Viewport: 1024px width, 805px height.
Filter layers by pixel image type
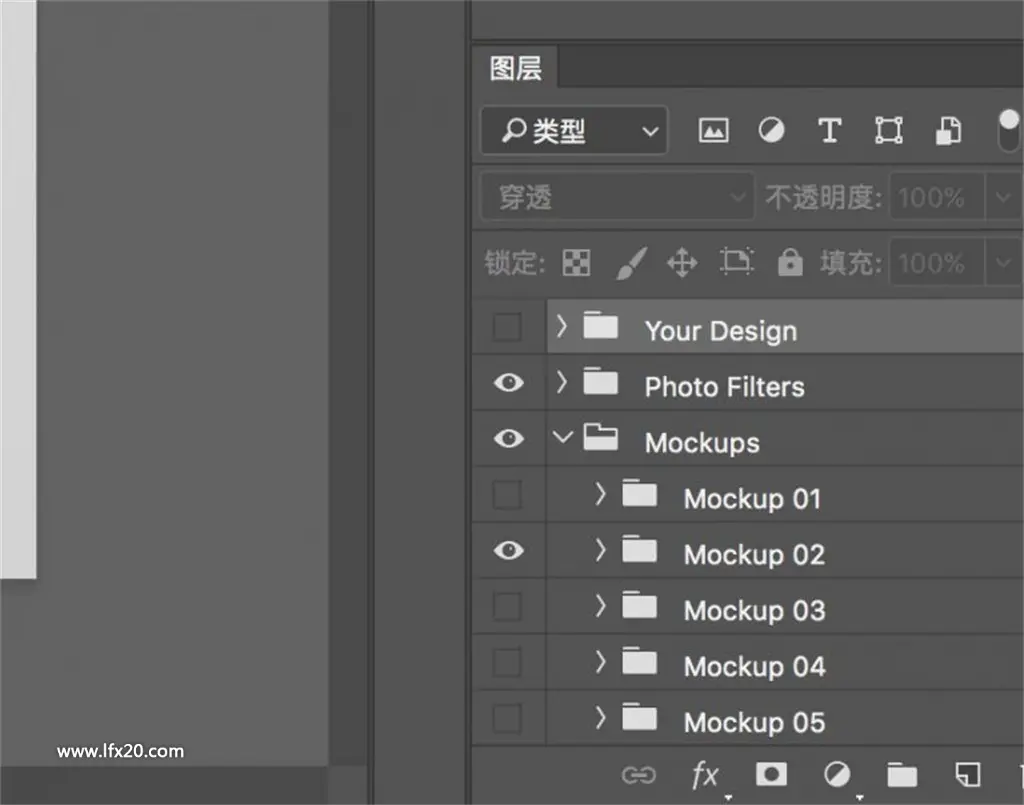click(713, 131)
